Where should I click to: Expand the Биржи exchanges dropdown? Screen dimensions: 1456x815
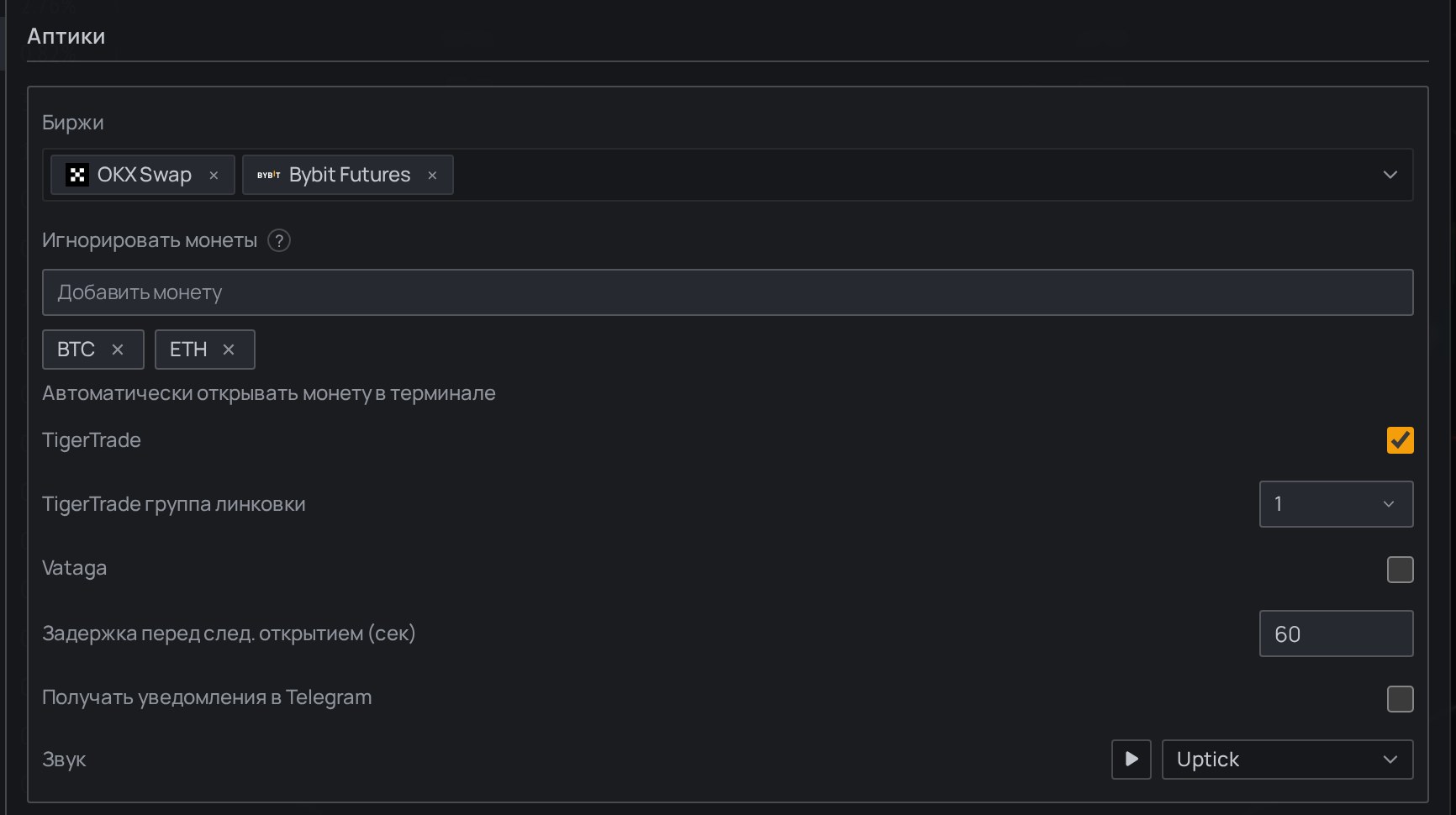[1390, 175]
